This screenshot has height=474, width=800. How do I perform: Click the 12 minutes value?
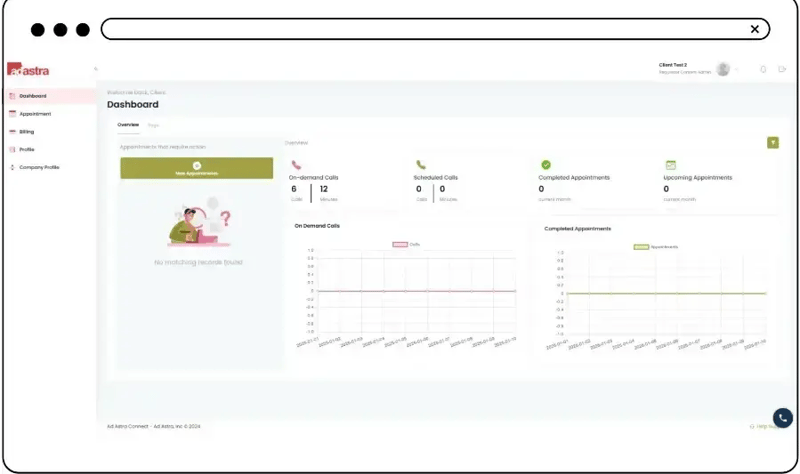(x=324, y=189)
